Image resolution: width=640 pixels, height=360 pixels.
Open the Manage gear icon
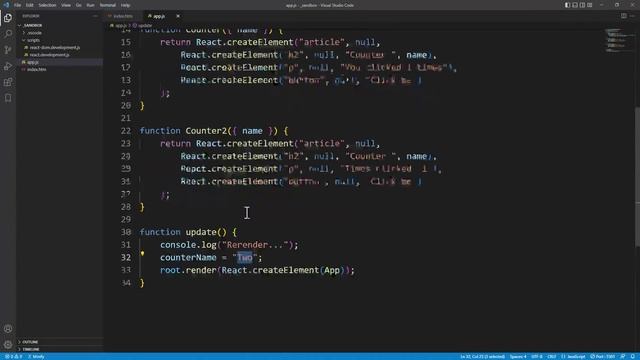coord(8,345)
